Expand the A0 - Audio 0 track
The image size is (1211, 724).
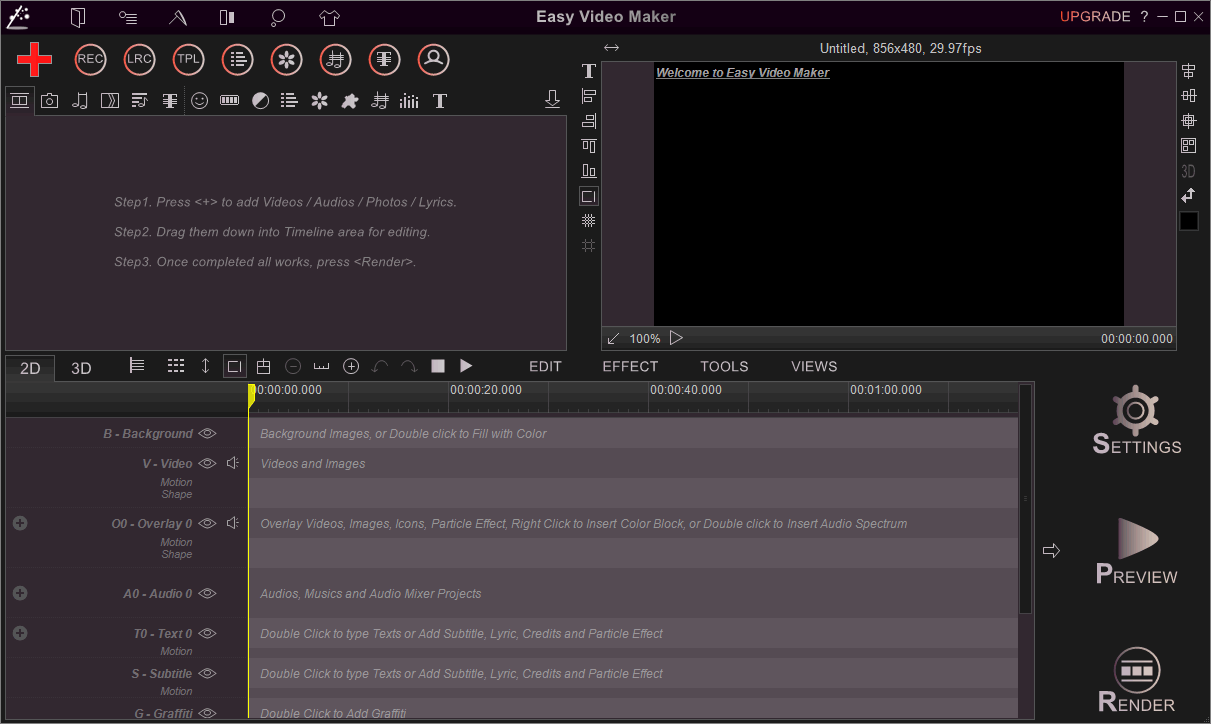coord(19,592)
